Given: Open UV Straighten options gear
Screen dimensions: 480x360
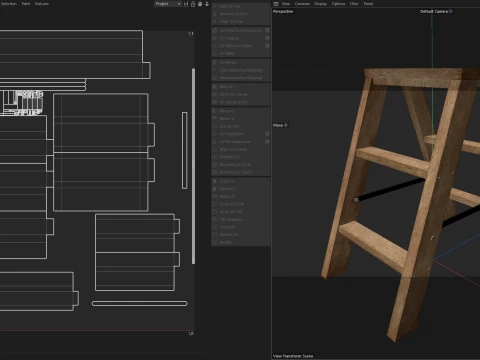Looking at the screenshot, I should pyautogui.click(x=267, y=134).
